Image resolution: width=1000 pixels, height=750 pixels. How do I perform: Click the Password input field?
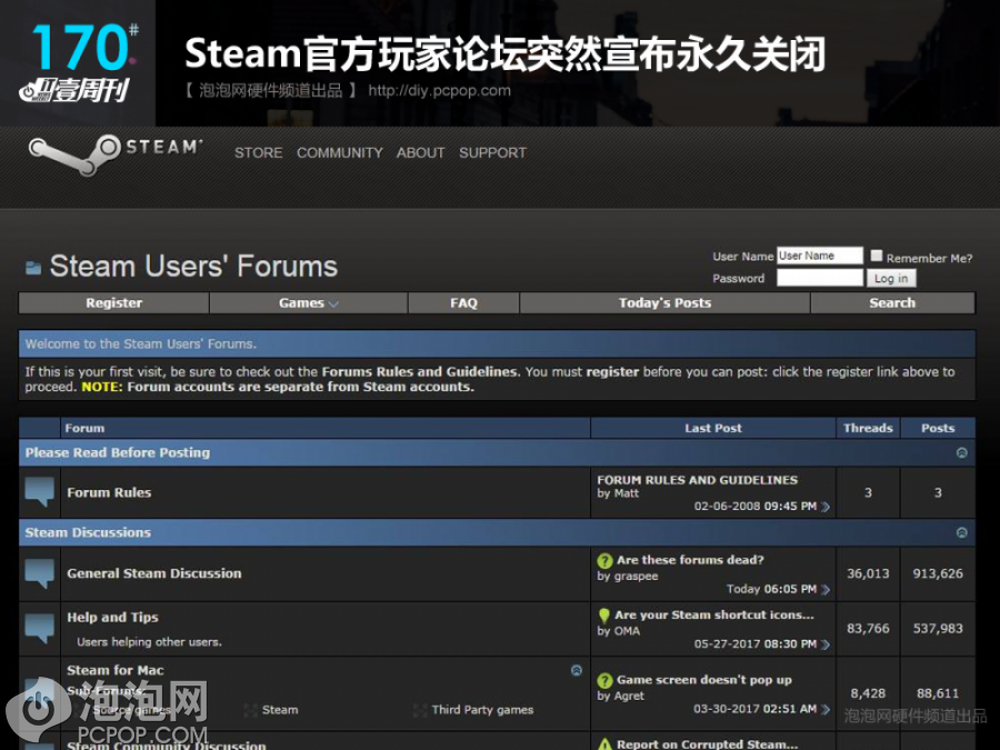coord(820,278)
